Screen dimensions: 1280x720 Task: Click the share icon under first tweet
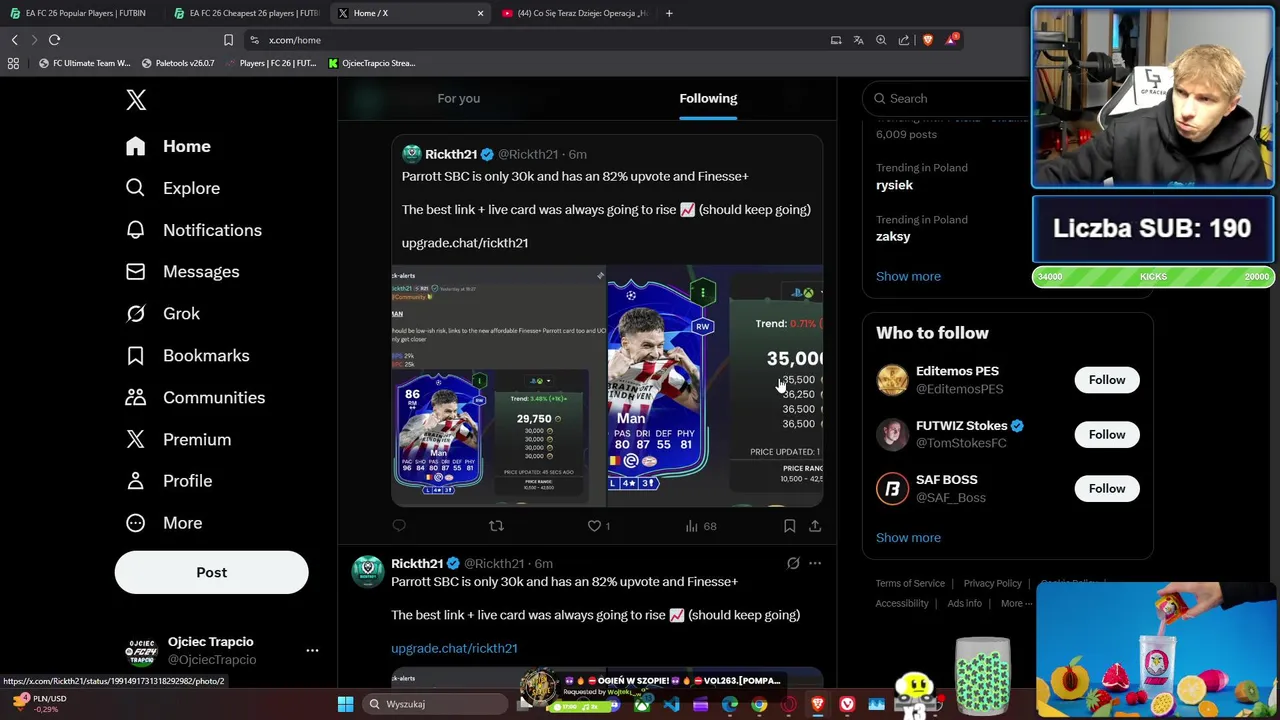[x=815, y=526]
